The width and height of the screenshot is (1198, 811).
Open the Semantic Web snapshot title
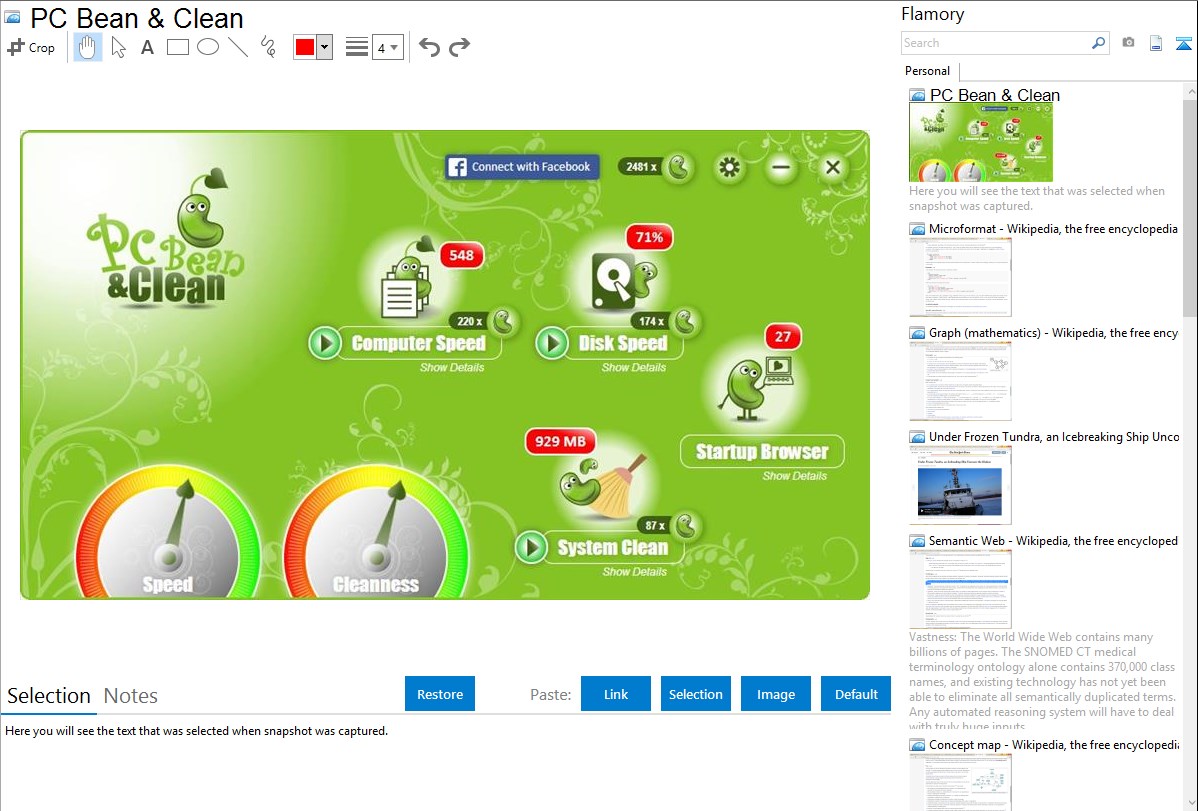1053,540
